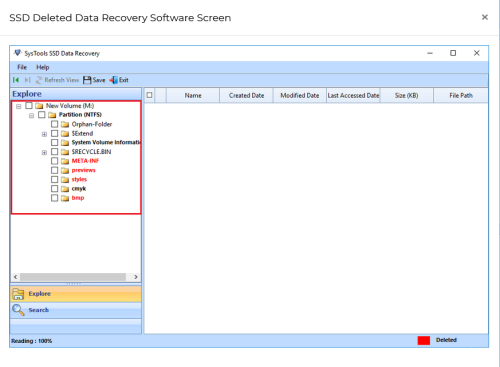This screenshot has width=500, height=367.
Task: Expand the $RECYCLE.BIN folder node
Action: coord(44,152)
